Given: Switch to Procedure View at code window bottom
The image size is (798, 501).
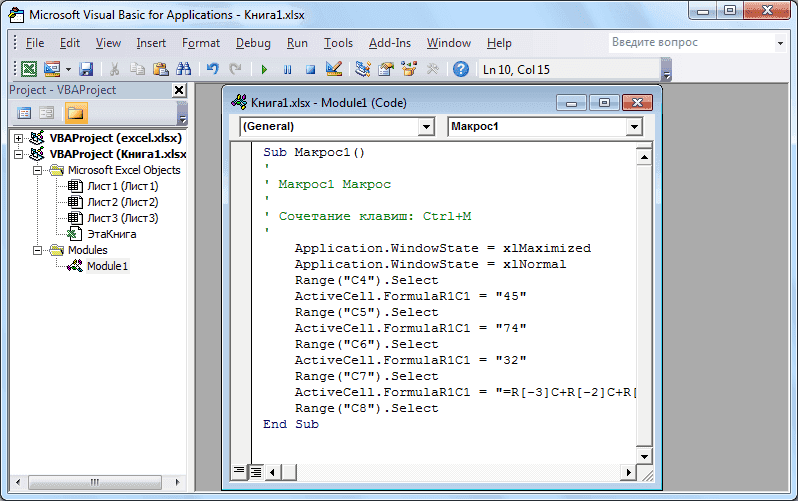Looking at the screenshot, I should click(x=239, y=469).
